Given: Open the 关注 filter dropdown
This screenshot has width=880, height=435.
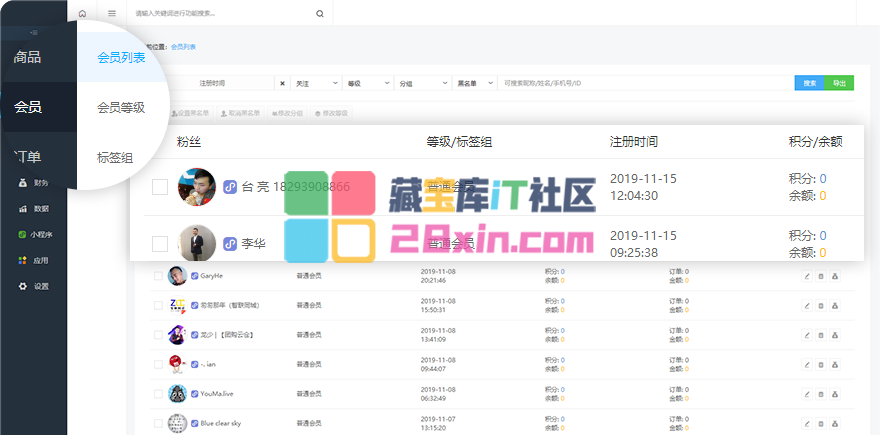Looking at the screenshot, I should click(317, 83).
